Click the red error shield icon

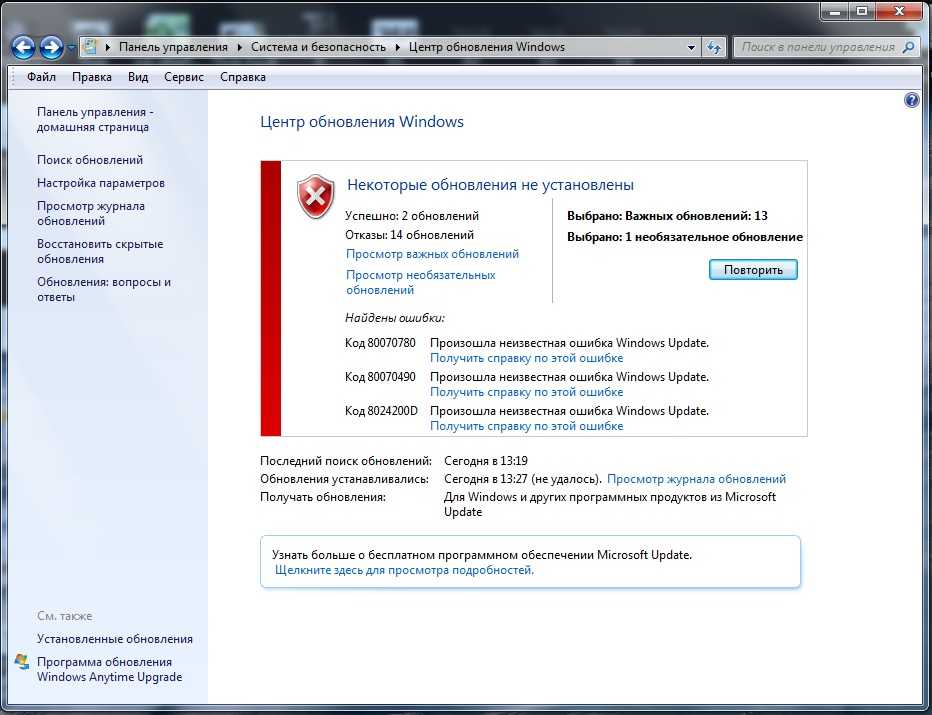(316, 196)
